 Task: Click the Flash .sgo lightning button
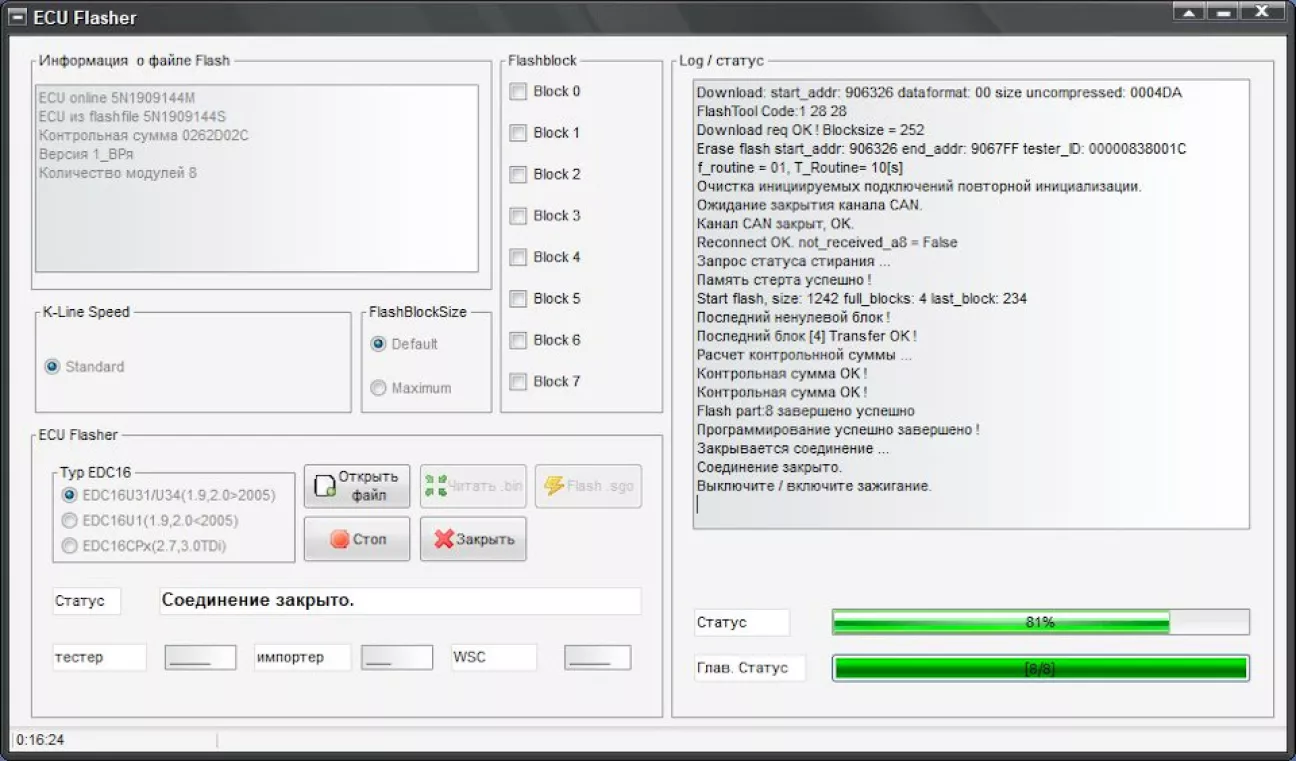click(588, 486)
